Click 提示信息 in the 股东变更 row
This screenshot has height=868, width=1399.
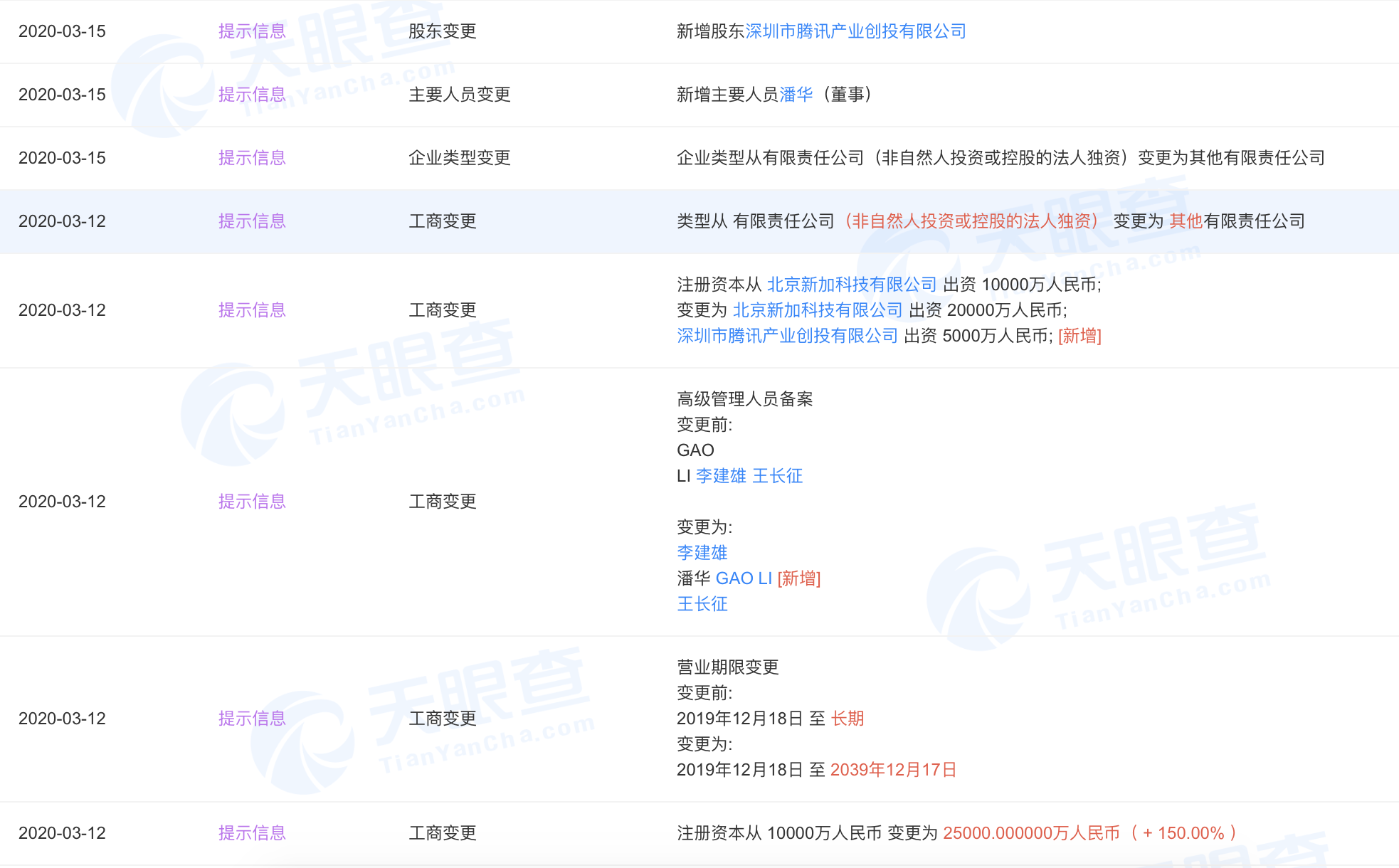252,31
